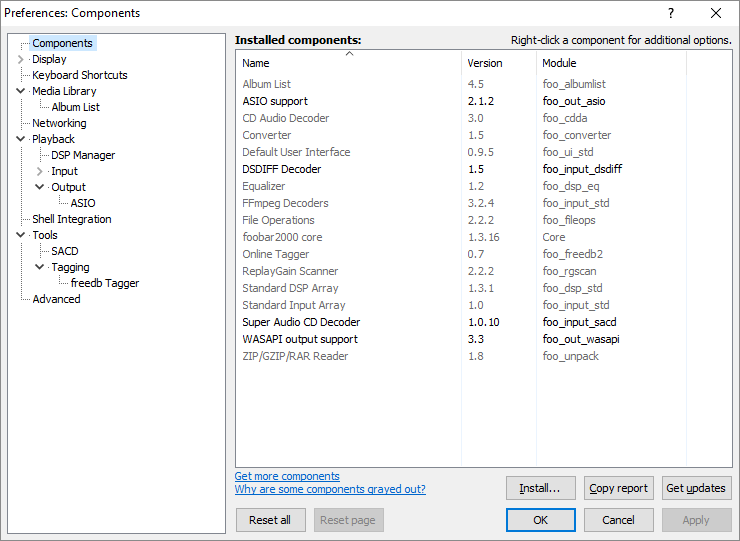
Task: Open 'Why are some components grayed out?' link
Action: 330,489
